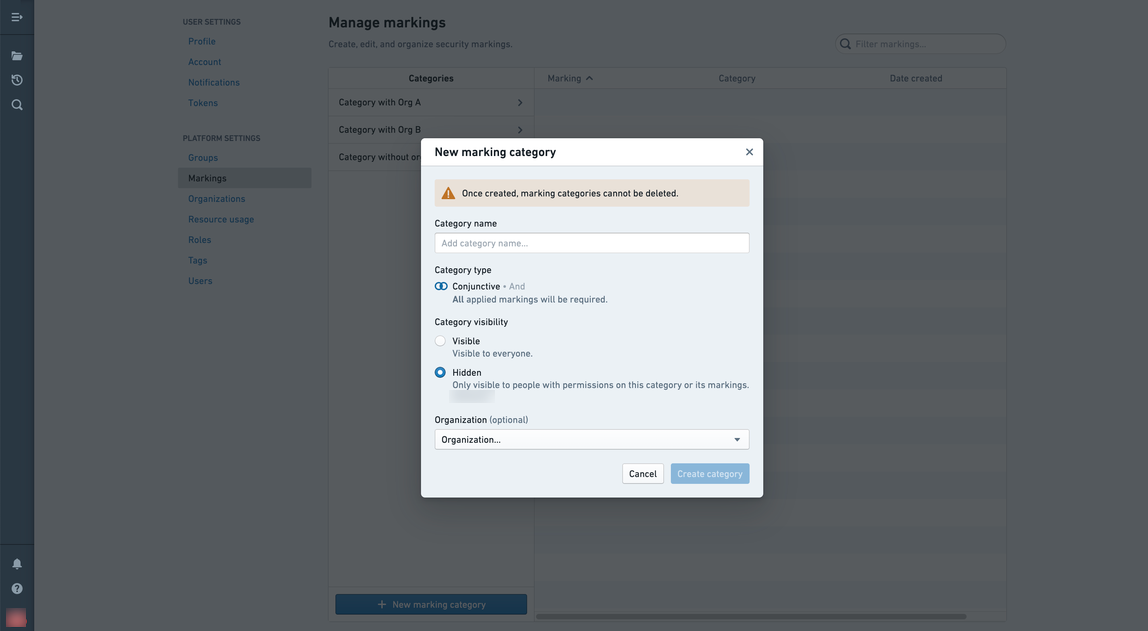The image size is (1148, 631).
Task: Click the Create category button
Action: (709, 474)
